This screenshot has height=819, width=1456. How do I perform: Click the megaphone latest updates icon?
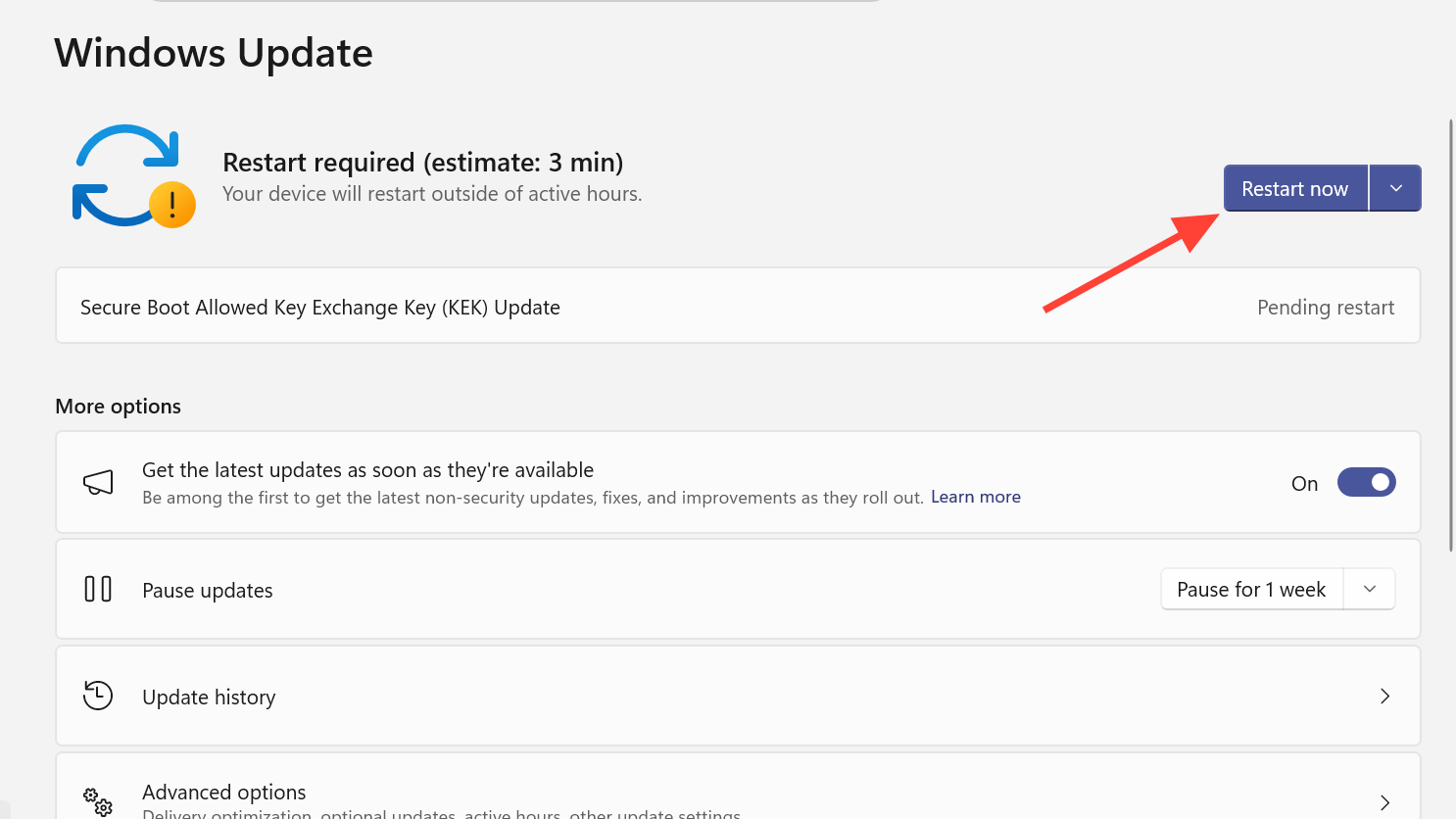click(x=98, y=482)
